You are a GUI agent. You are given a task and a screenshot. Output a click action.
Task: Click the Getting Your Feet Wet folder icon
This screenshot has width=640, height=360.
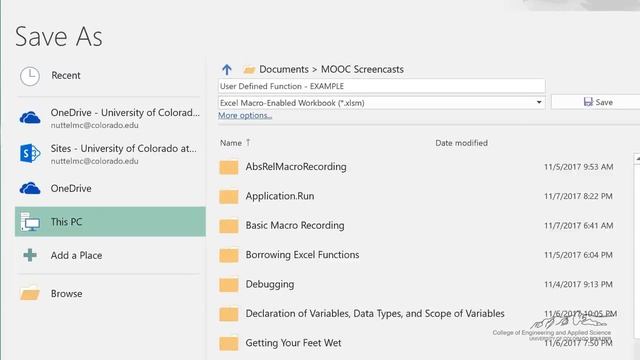click(229, 343)
